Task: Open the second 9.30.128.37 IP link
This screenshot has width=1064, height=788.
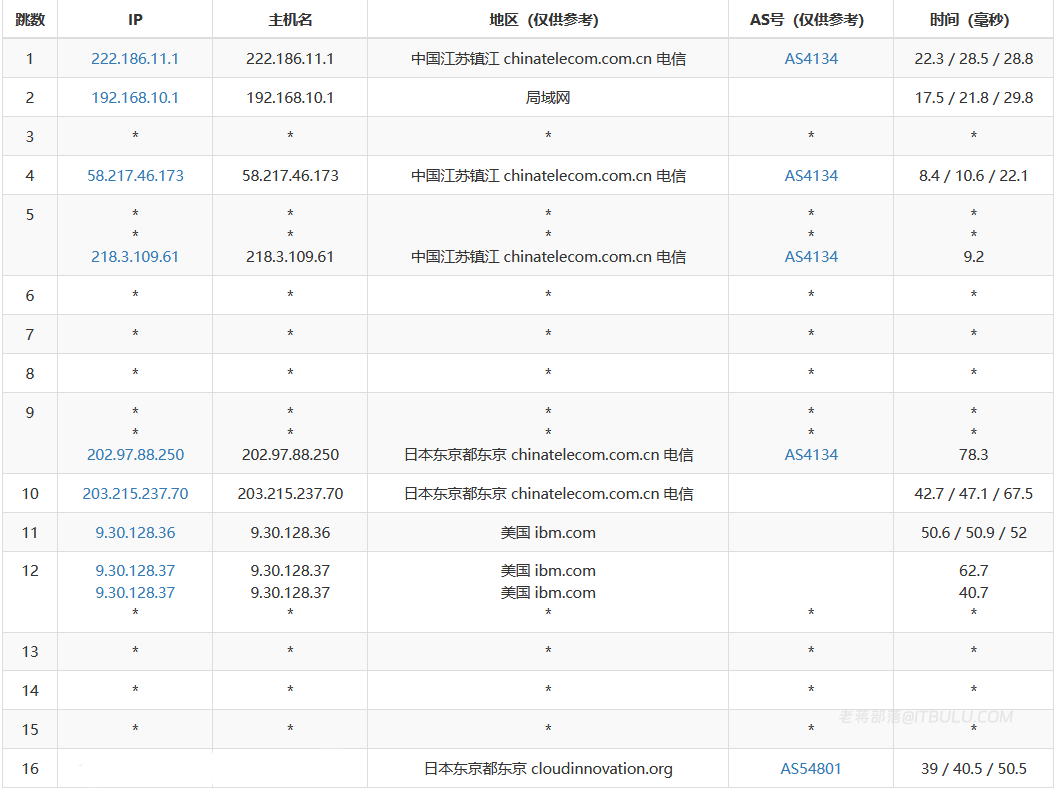Action: [135, 593]
